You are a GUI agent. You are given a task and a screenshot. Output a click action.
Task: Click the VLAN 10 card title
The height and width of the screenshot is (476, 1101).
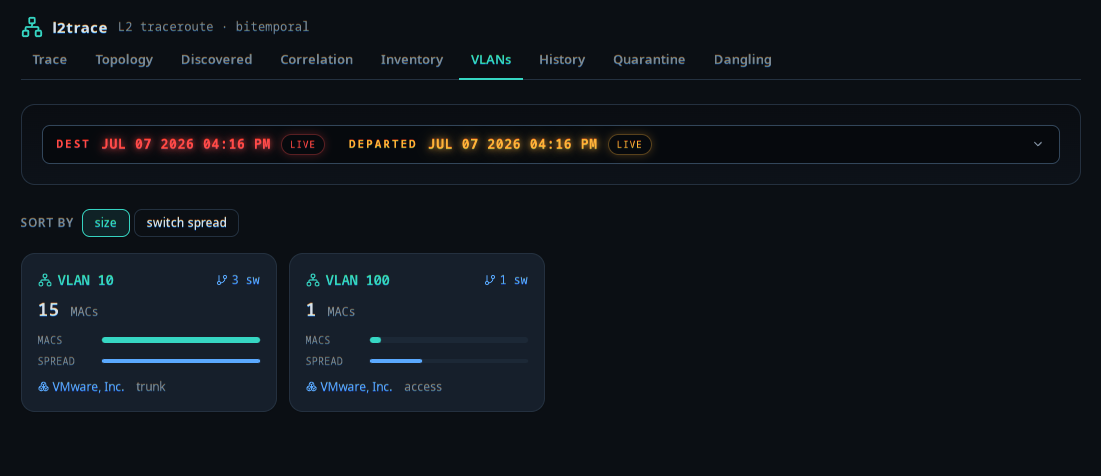click(x=86, y=280)
